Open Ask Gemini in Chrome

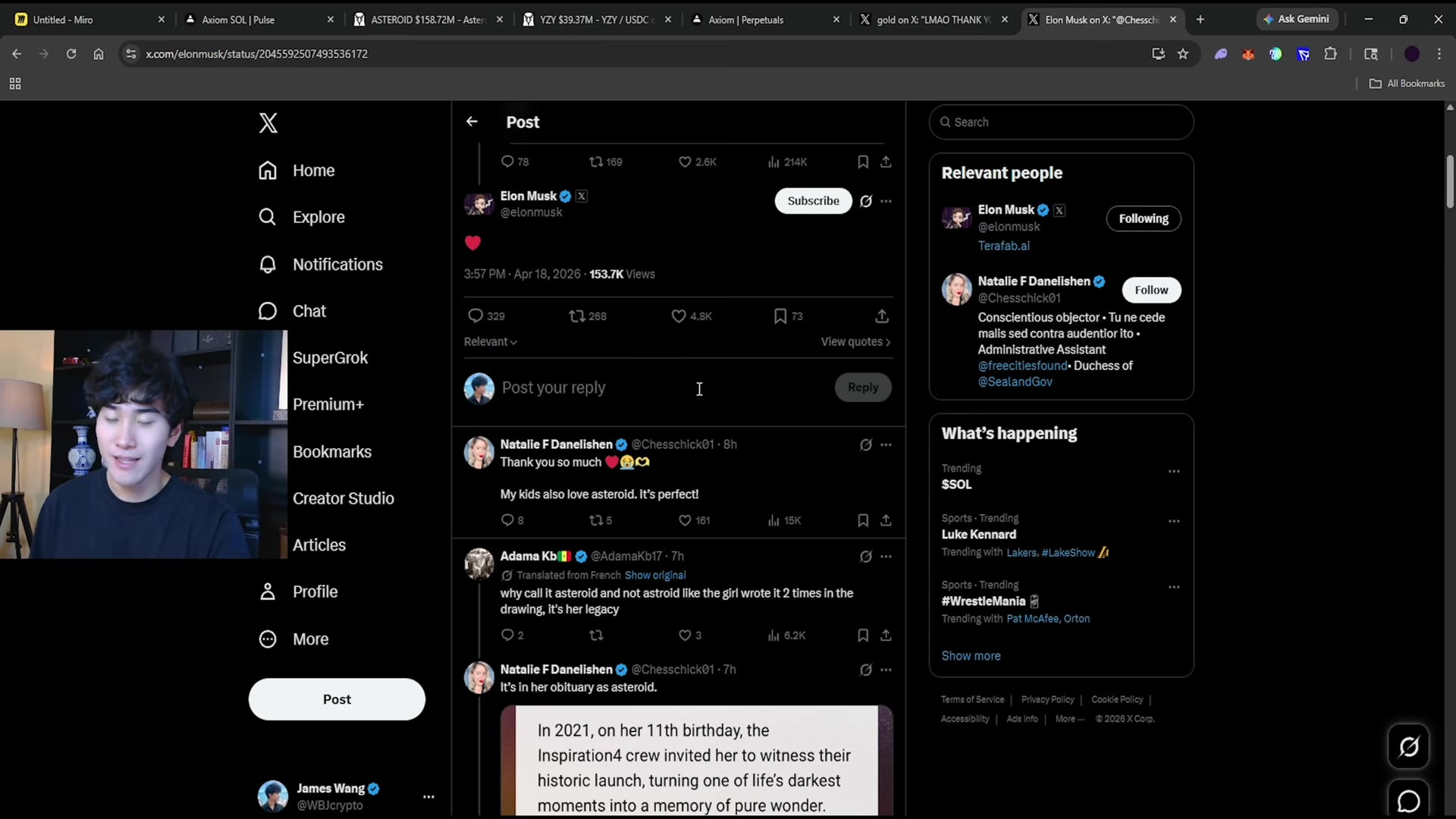click(x=1296, y=20)
